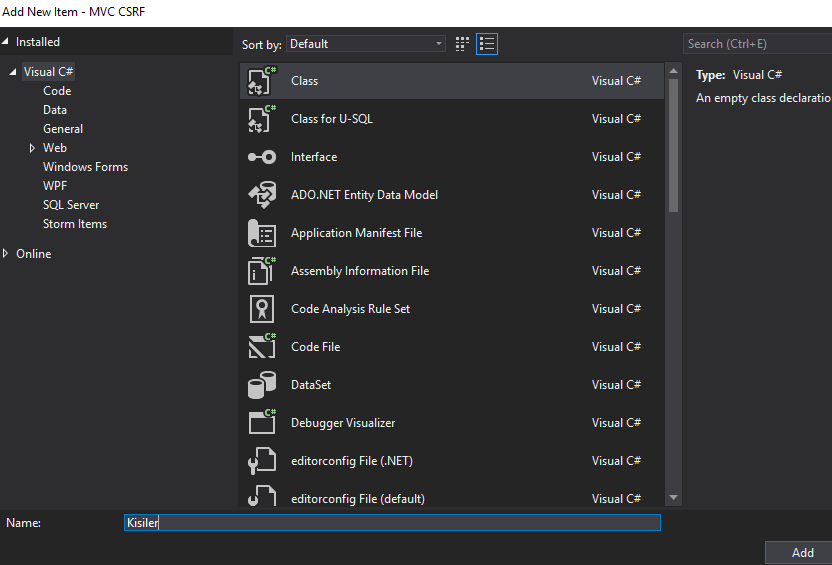Select the General category
The width and height of the screenshot is (832, 565).
pos(63,129)
